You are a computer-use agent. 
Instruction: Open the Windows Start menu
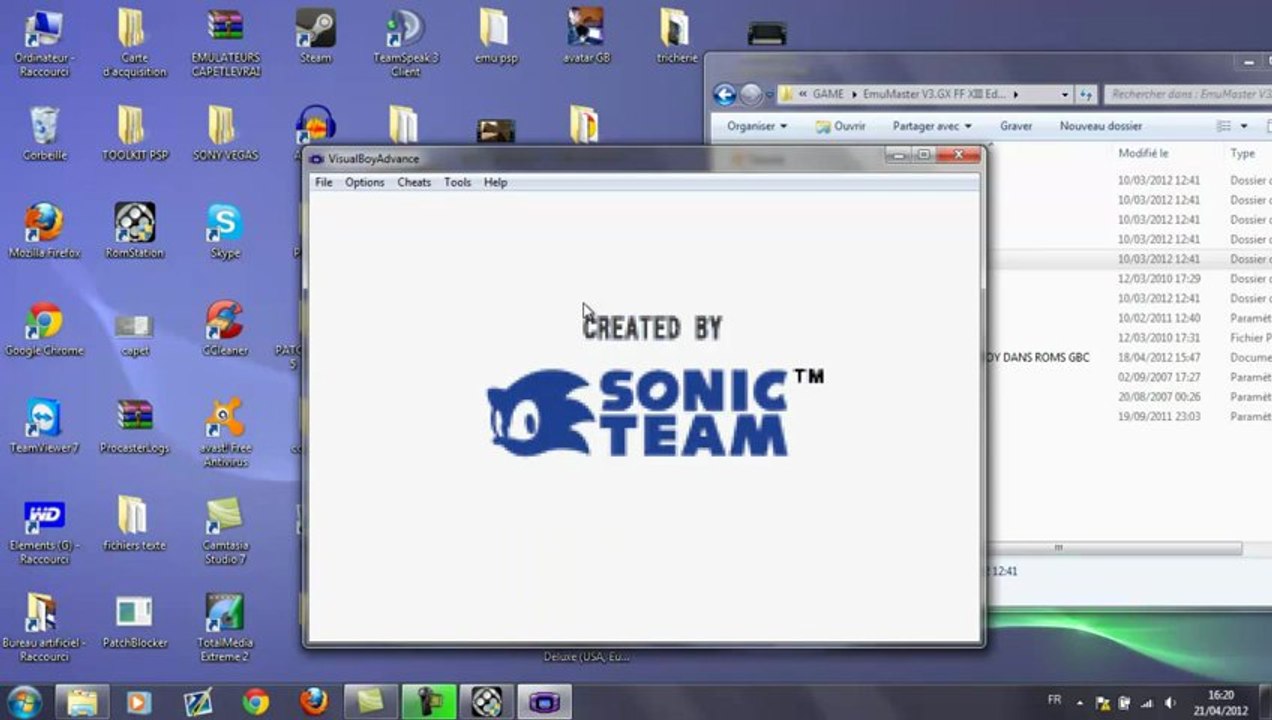(x=22, y=700)
